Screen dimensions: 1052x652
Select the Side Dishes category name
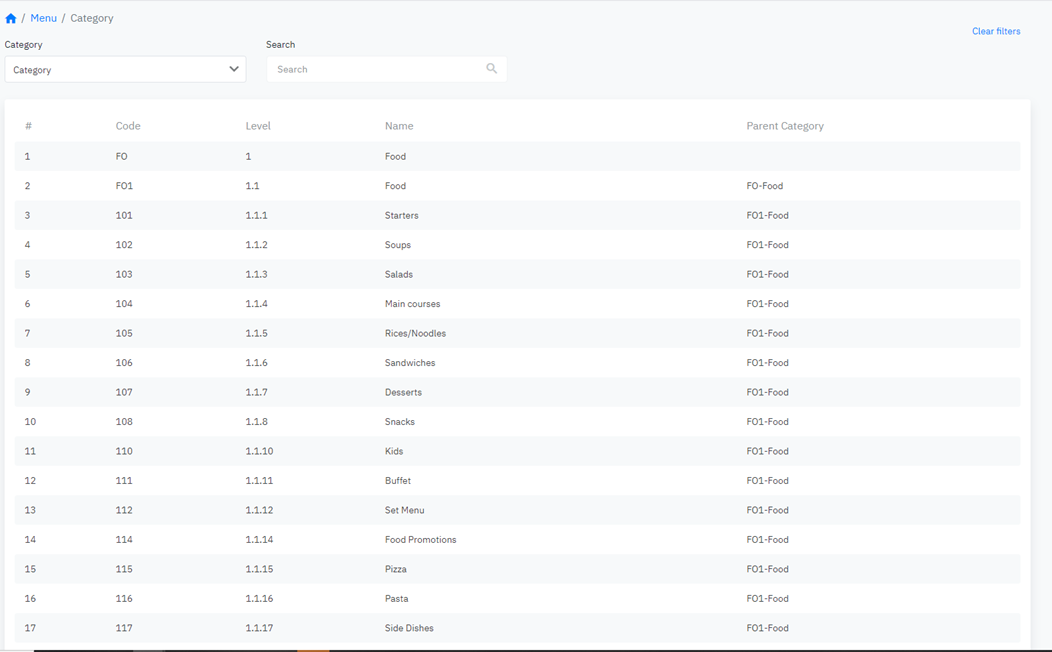click(x=409, y=629)
